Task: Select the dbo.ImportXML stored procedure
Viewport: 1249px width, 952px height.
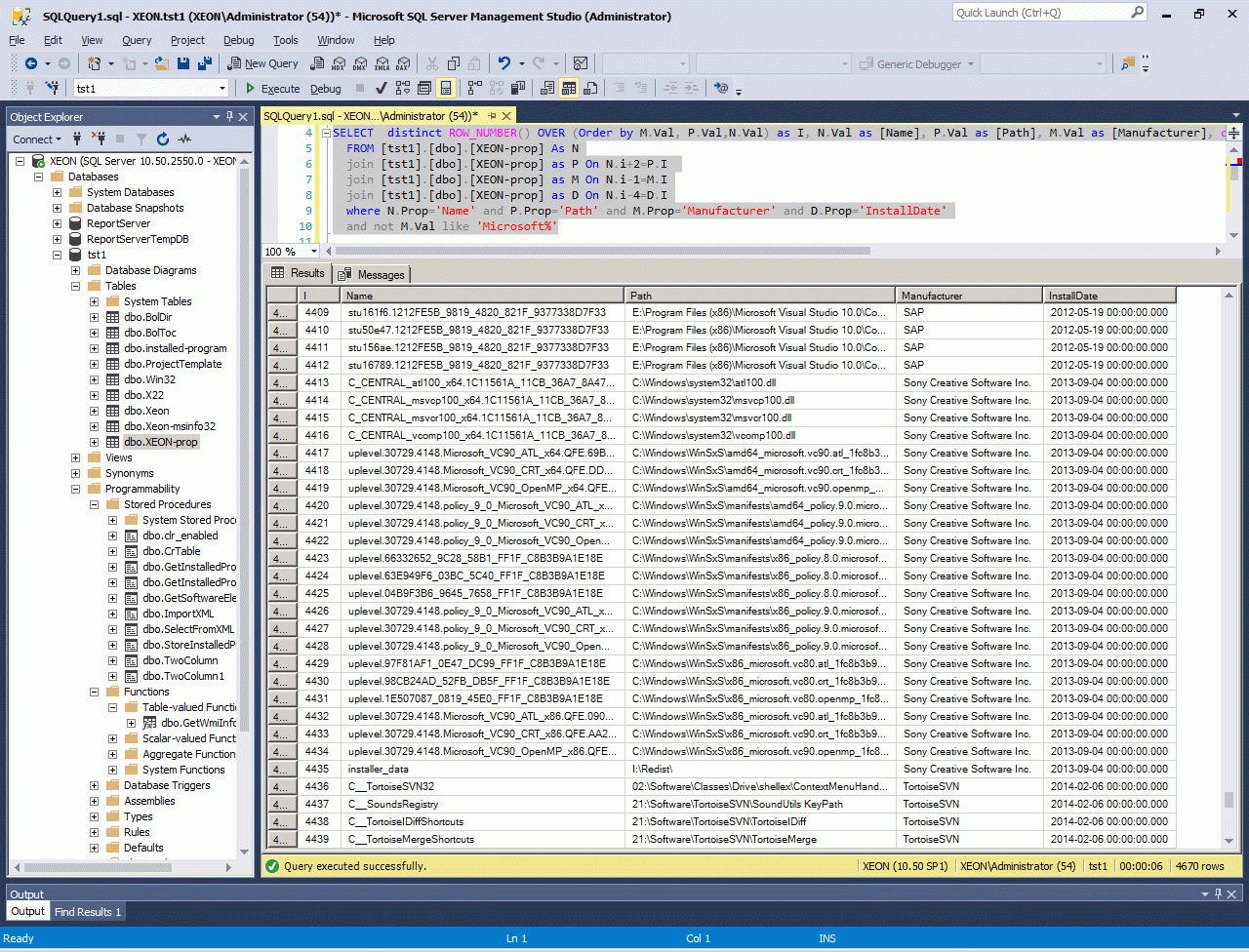Action: (179, 614)
